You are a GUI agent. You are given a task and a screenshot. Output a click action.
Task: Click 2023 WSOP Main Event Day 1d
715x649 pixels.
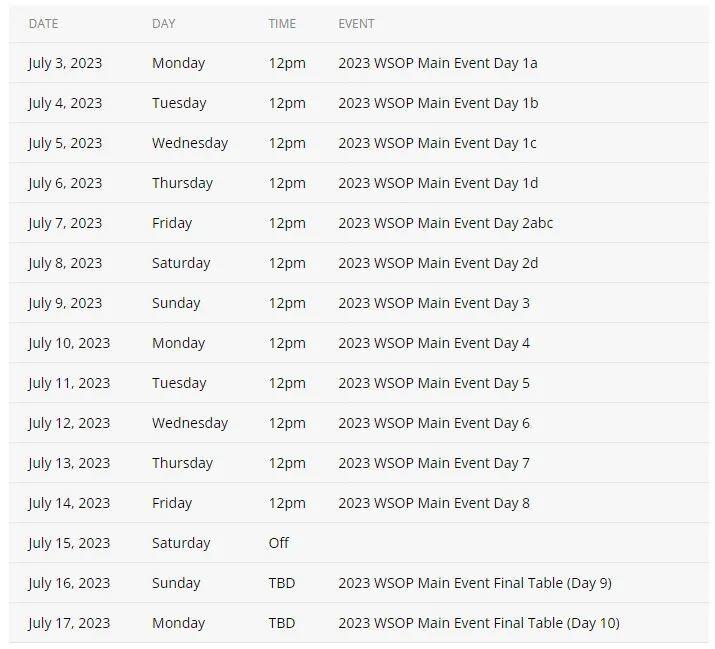(438, 183)
